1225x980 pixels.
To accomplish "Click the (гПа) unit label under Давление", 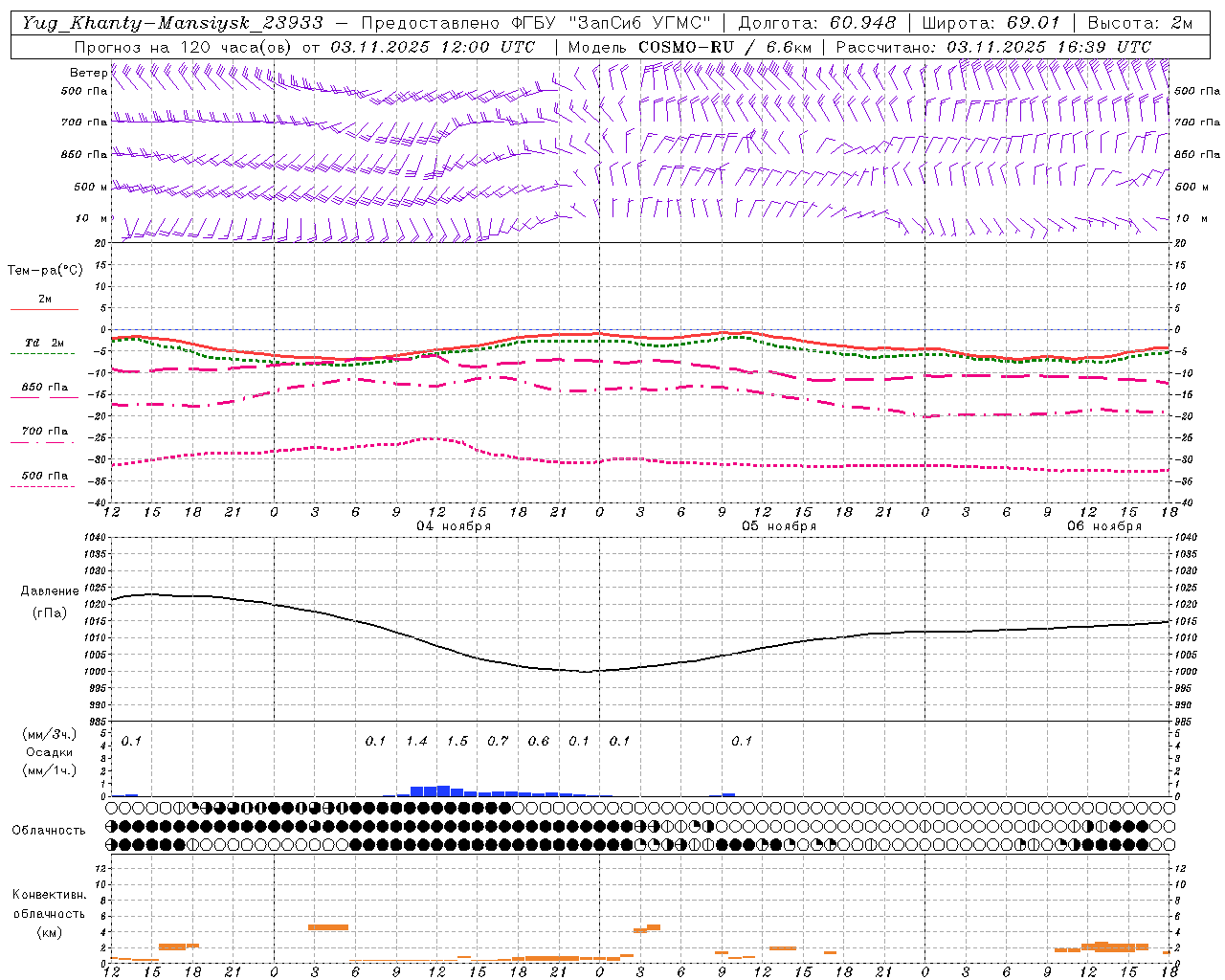I will click(x=50, y=613).
